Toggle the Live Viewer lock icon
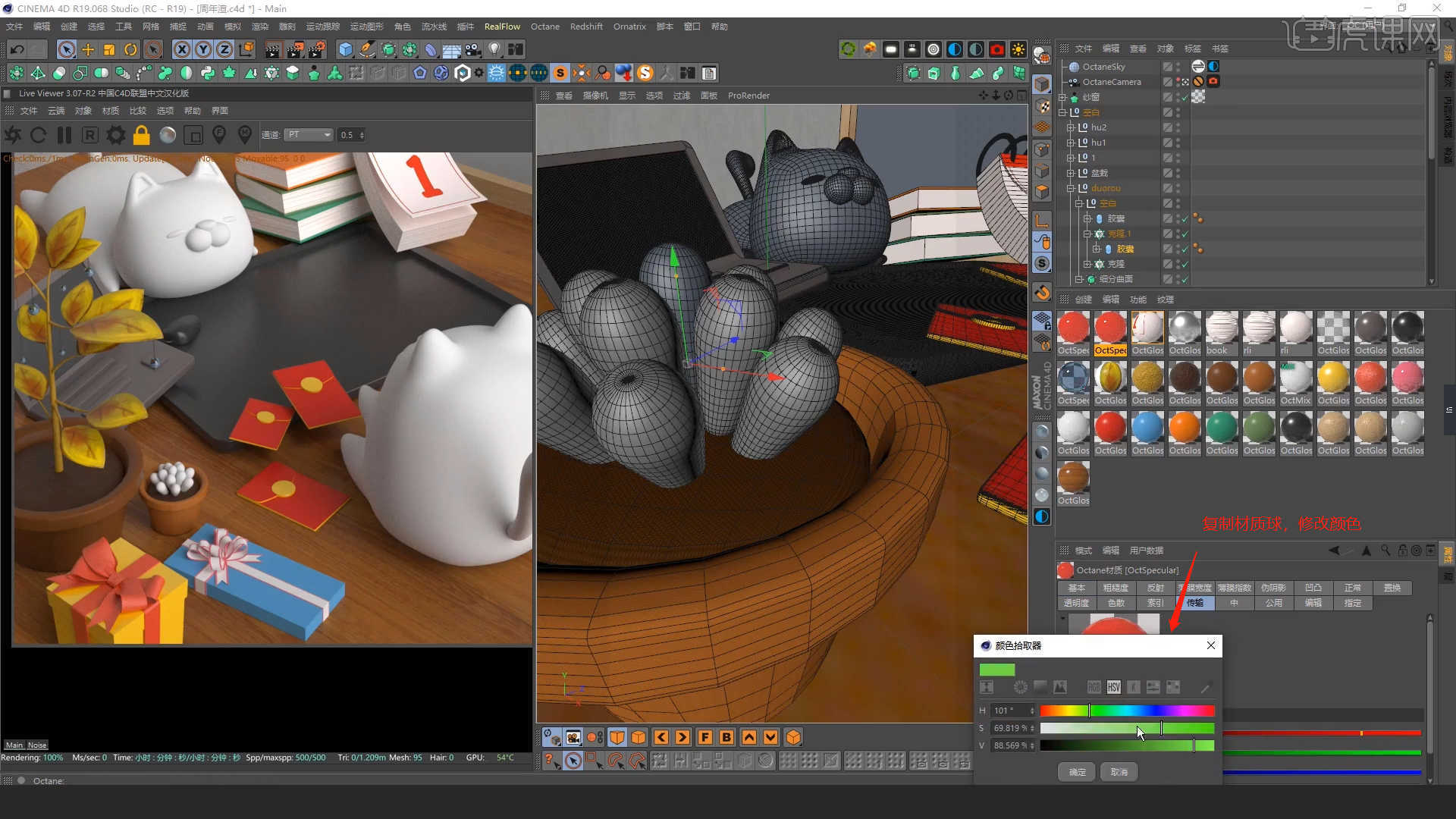 141,135
